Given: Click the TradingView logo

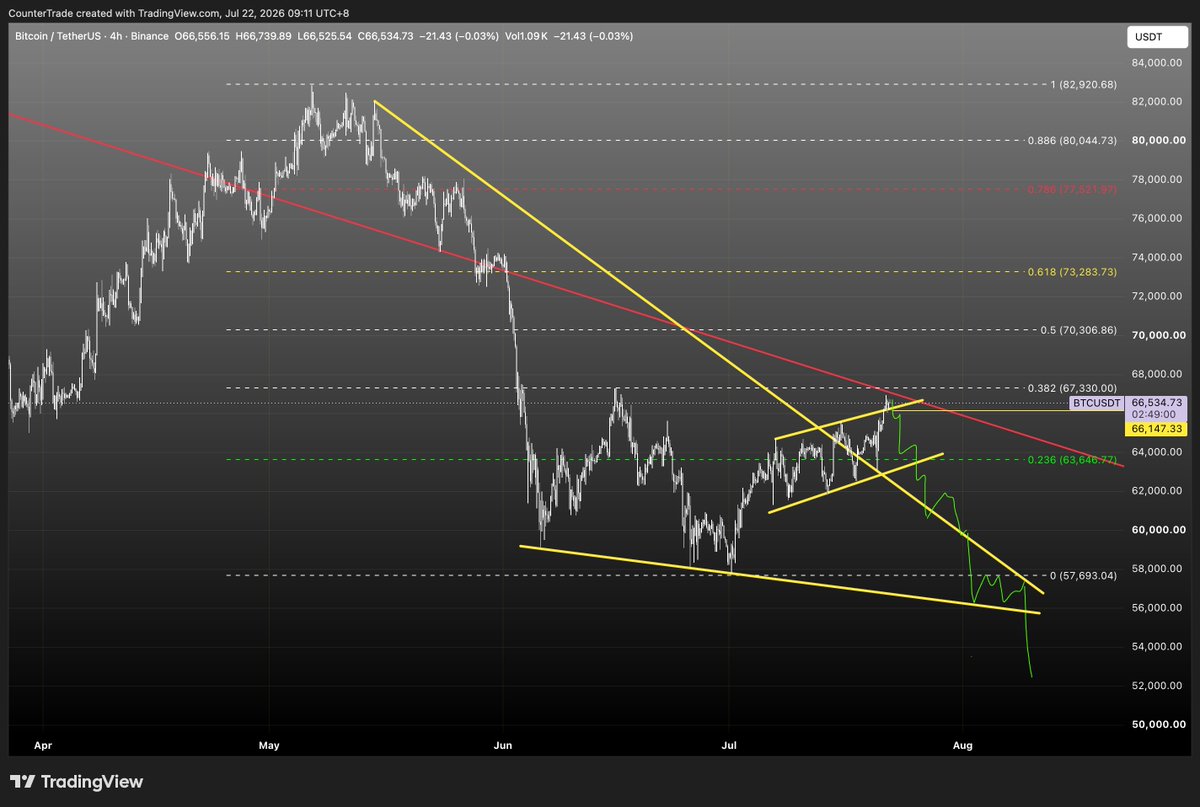Looking at the screenshot, I should pos(76,782).
